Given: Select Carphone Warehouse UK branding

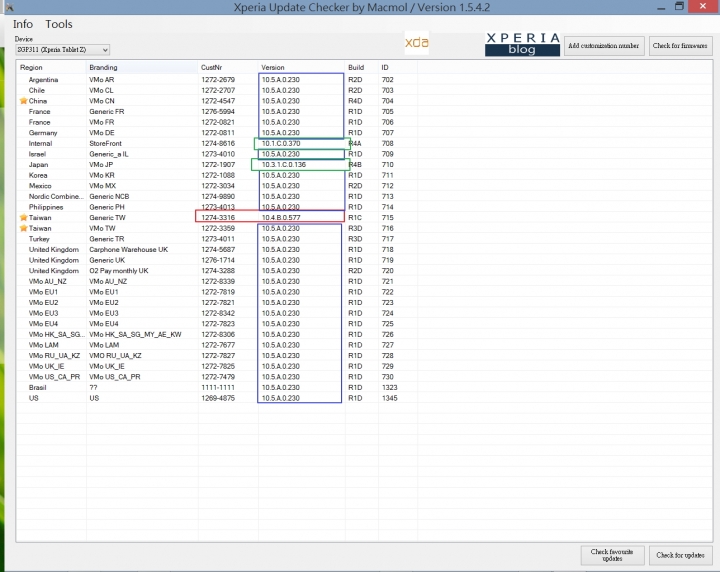Looking at the screenshot, I should [x=129, y=249].
